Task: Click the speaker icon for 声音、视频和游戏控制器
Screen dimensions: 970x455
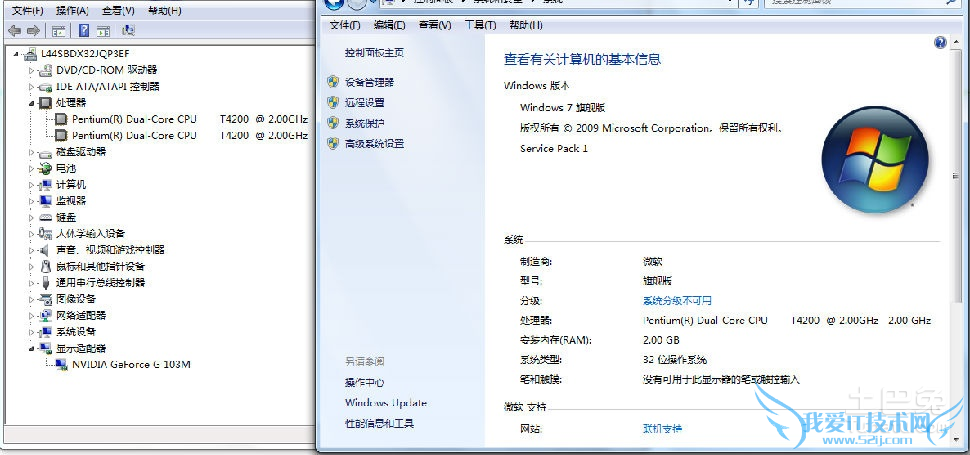Action: pos(44,250)
